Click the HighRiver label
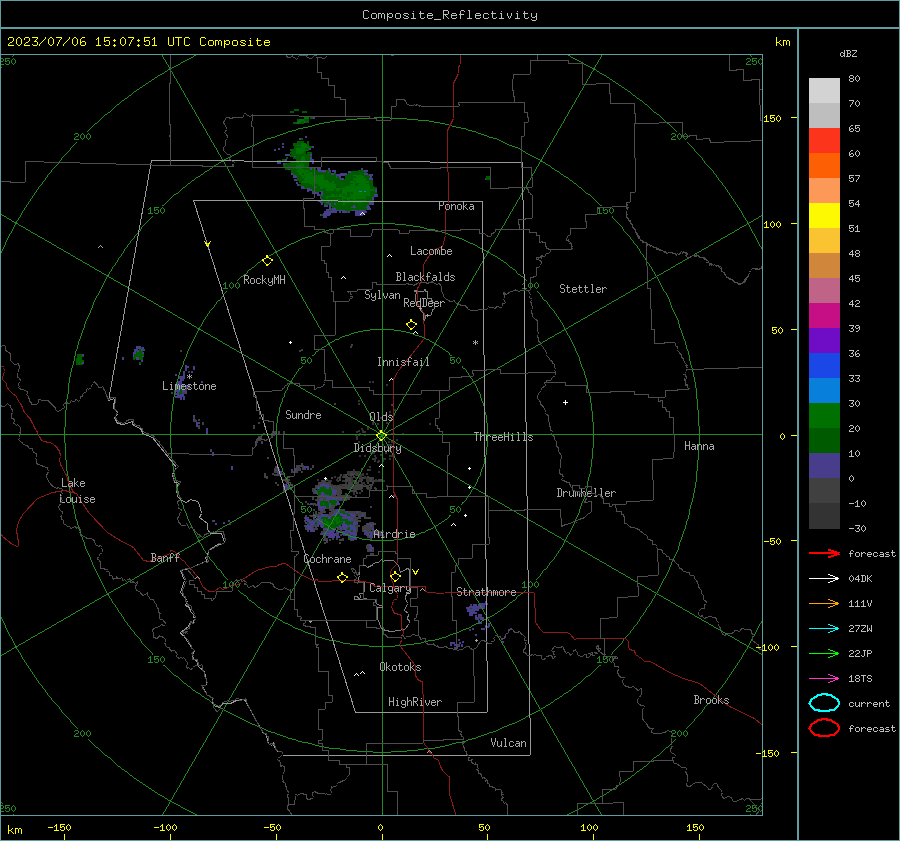Screen dimensions: 900x841 pyautogui.click(x=415, y=702)
